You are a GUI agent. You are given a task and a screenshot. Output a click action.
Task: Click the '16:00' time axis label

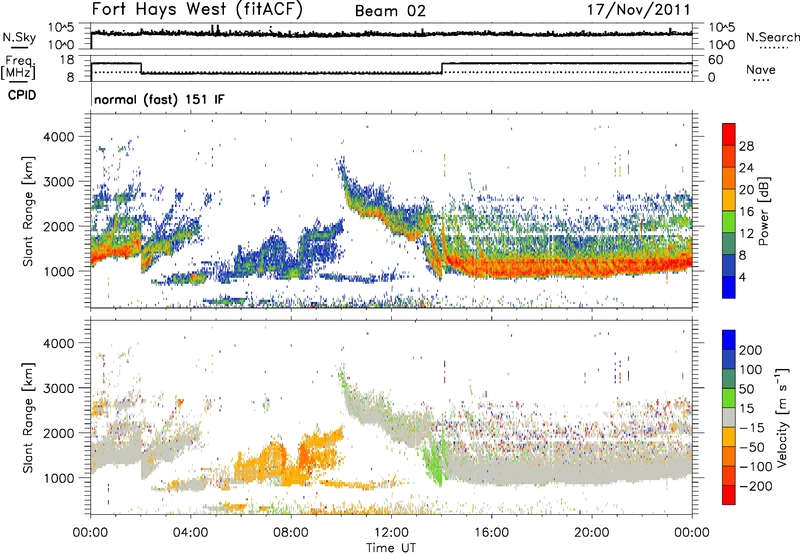click(x=491, y=533)
